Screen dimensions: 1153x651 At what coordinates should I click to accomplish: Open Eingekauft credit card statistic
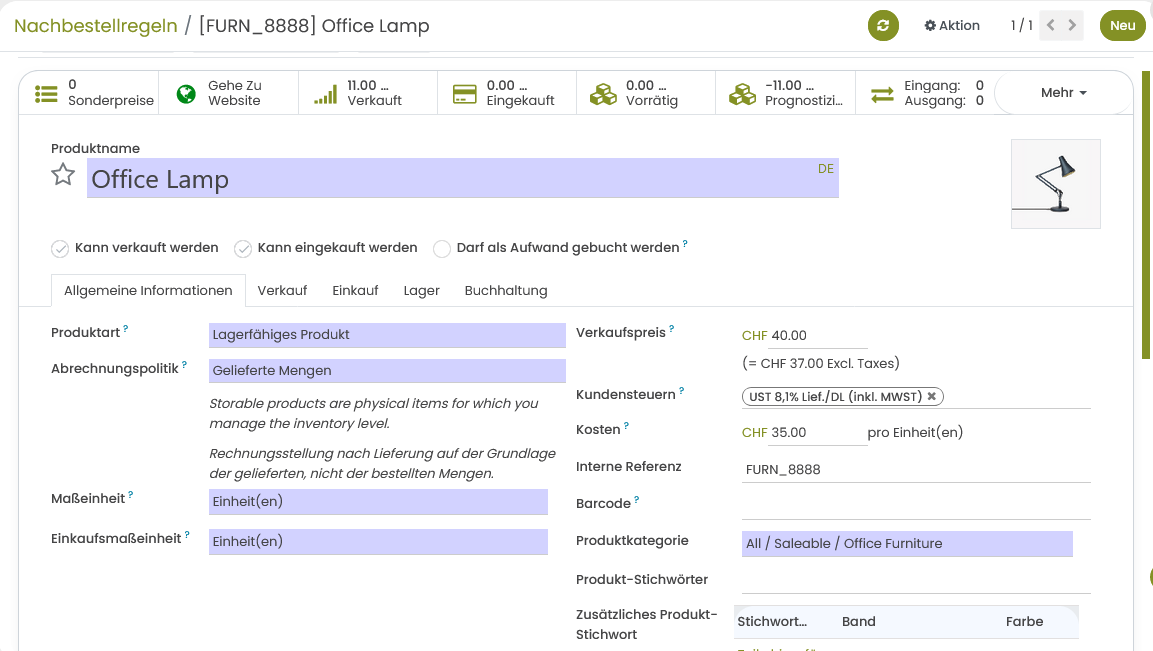click(x=464, y=93)
